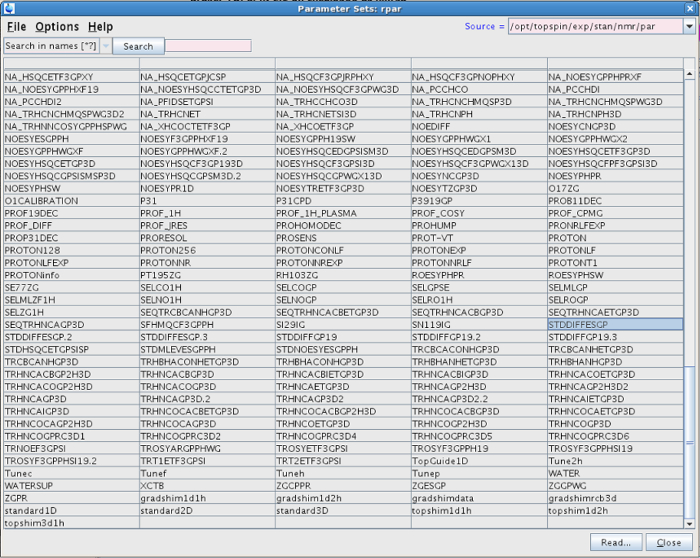Select the SELCO1H parameter set

click(x=207, y=287)
